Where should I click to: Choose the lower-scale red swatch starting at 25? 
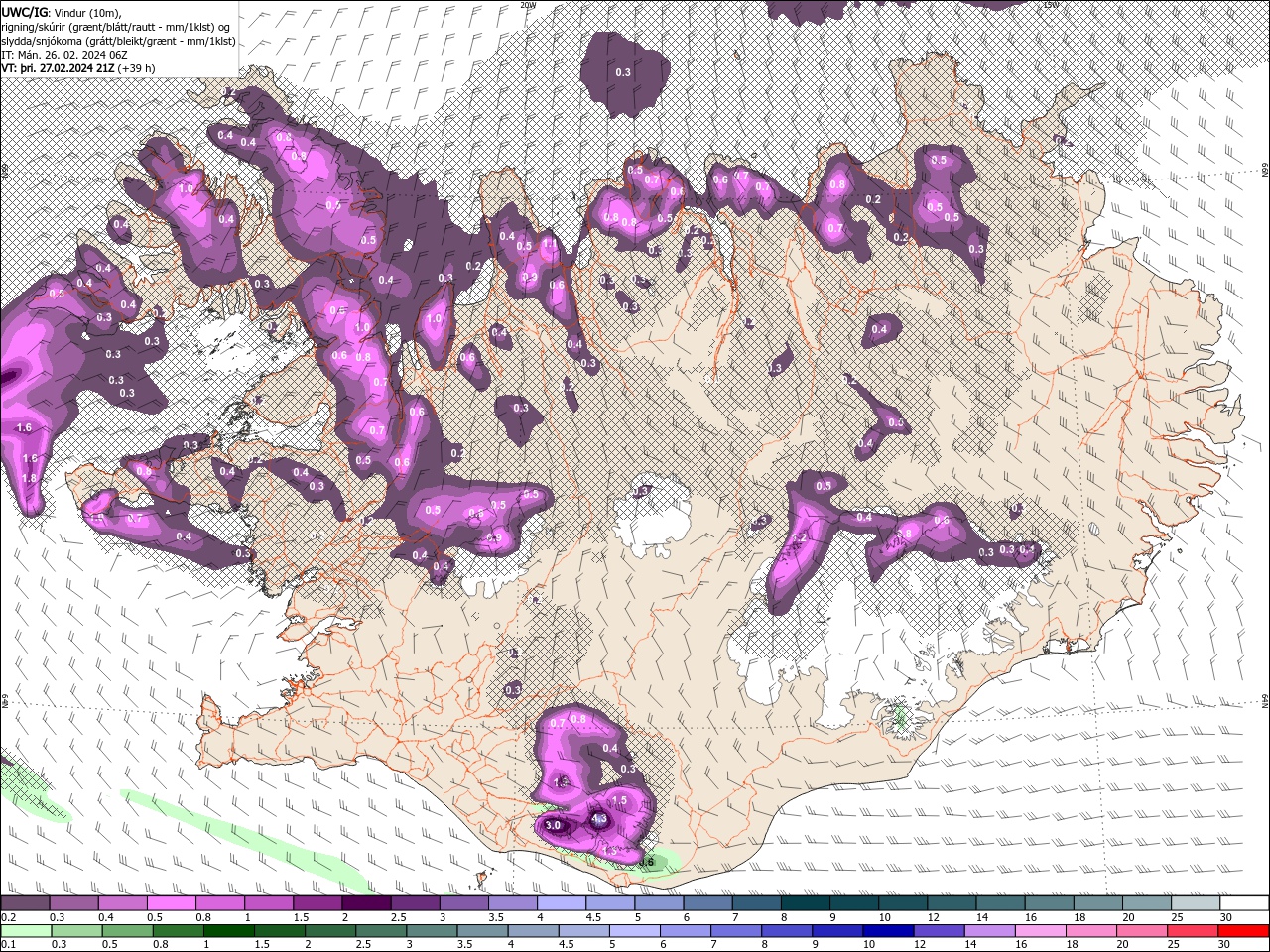coord(1194,931)
